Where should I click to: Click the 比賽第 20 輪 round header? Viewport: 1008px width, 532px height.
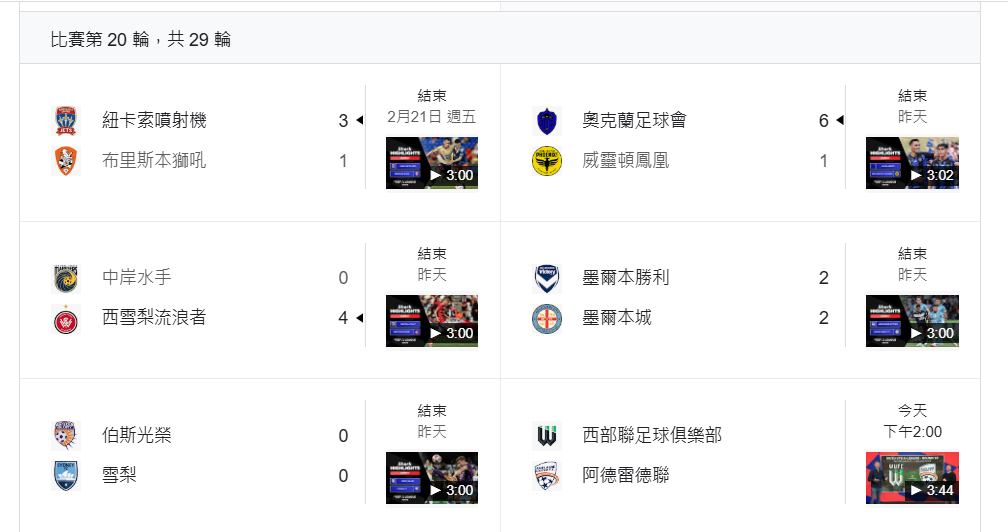[141, 39]
